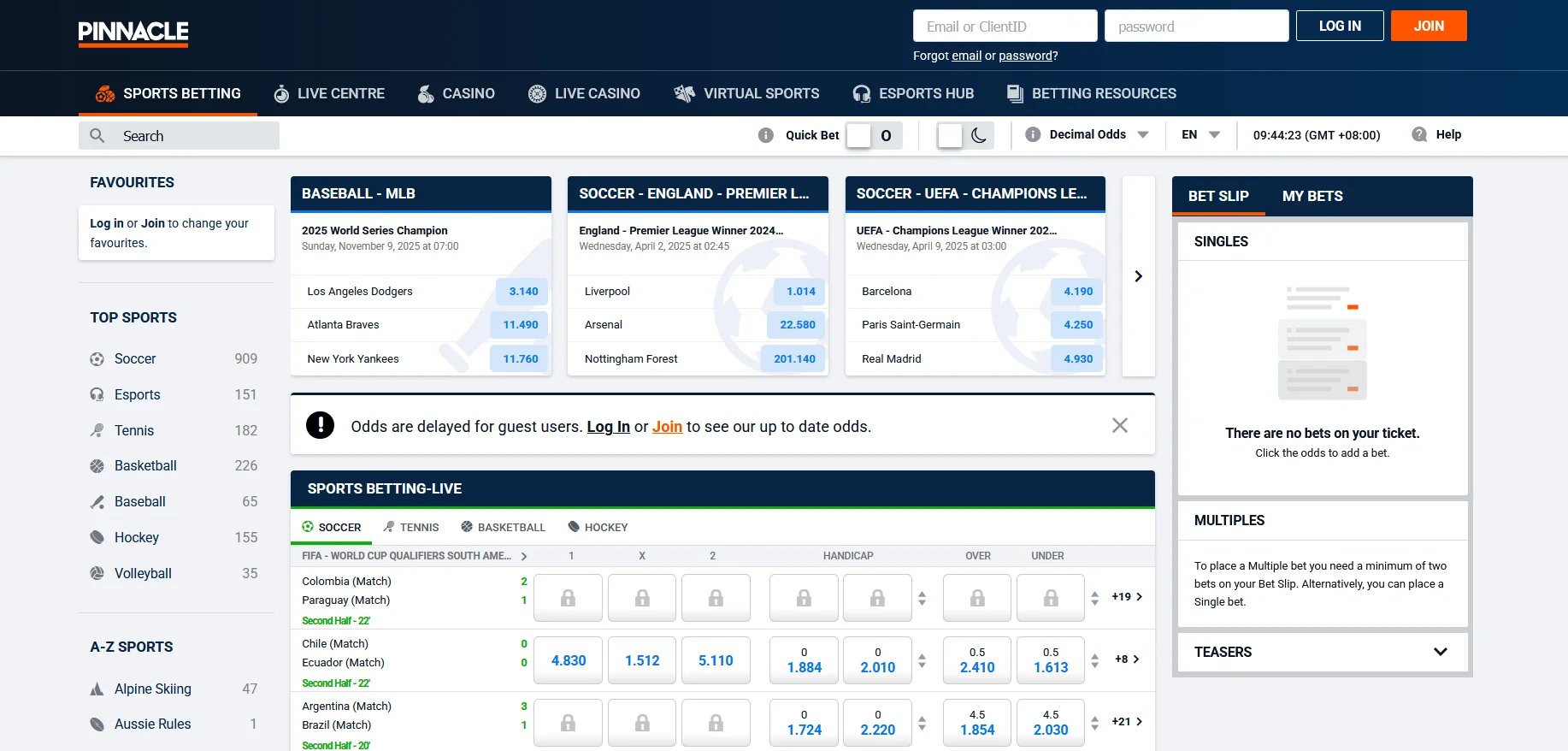Click the Esports headset icon in sidebar
This screenshot has width=1568, height=751.
pyautogui.click(x=97, y=395)
